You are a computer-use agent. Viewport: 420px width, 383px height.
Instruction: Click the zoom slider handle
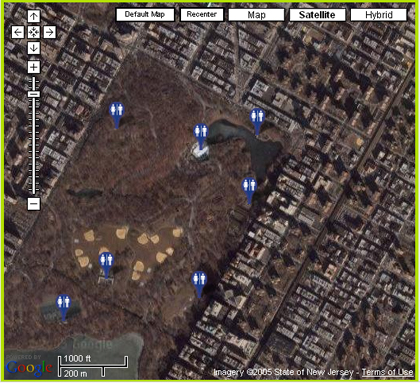(33, 94)
